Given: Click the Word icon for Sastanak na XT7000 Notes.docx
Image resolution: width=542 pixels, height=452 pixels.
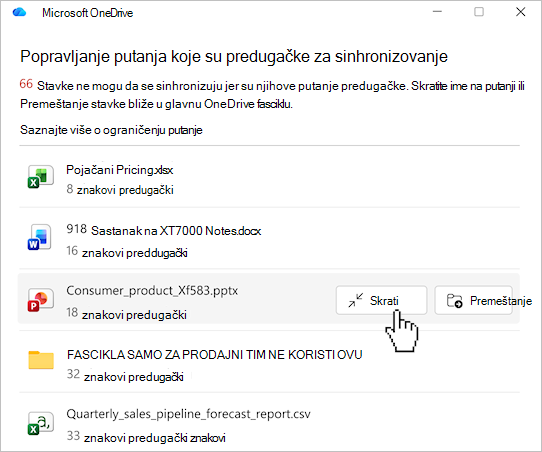Looking at the screenshot, I should tap(40, 237).
